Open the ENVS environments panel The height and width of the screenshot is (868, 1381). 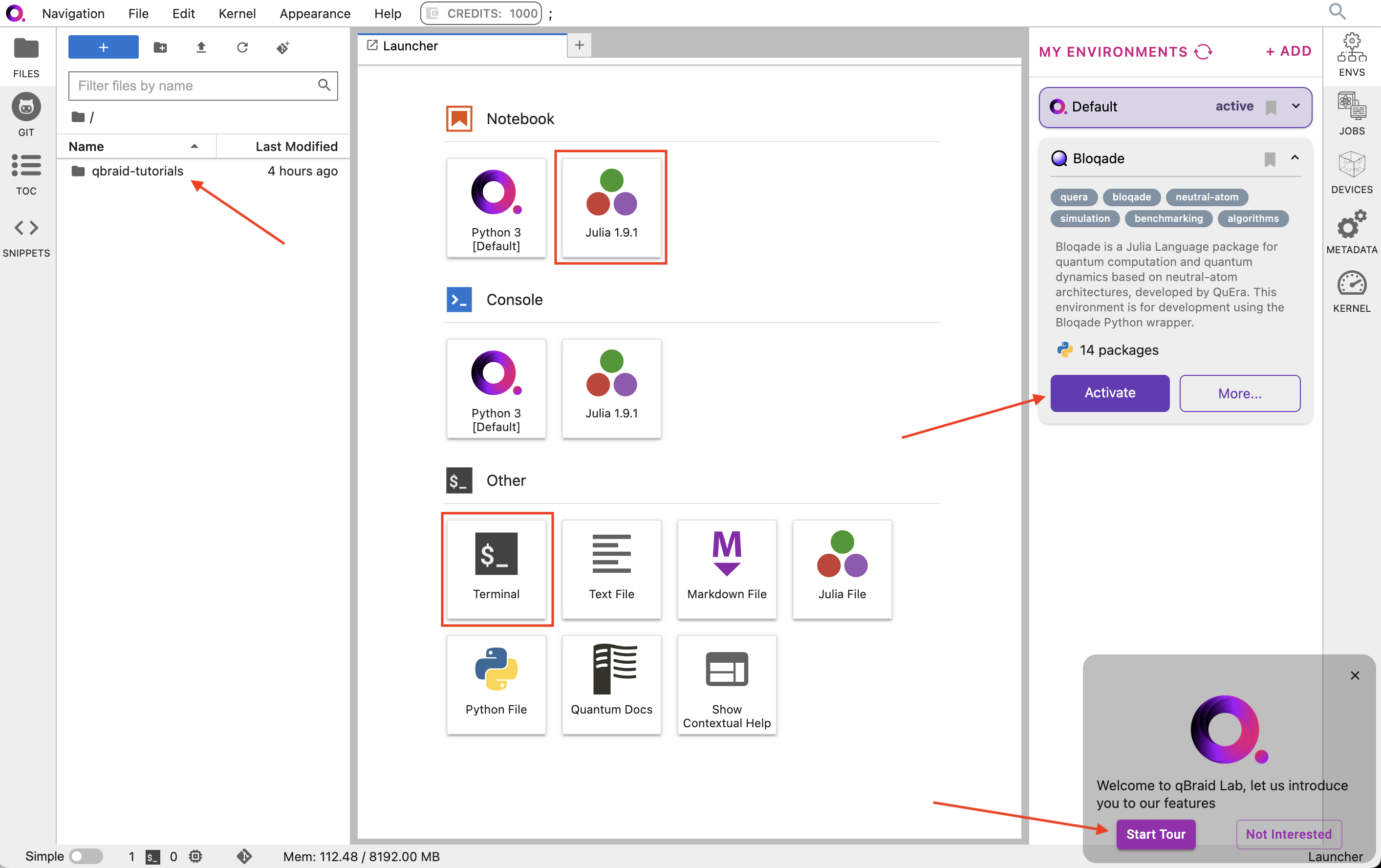pos(1351,55)
